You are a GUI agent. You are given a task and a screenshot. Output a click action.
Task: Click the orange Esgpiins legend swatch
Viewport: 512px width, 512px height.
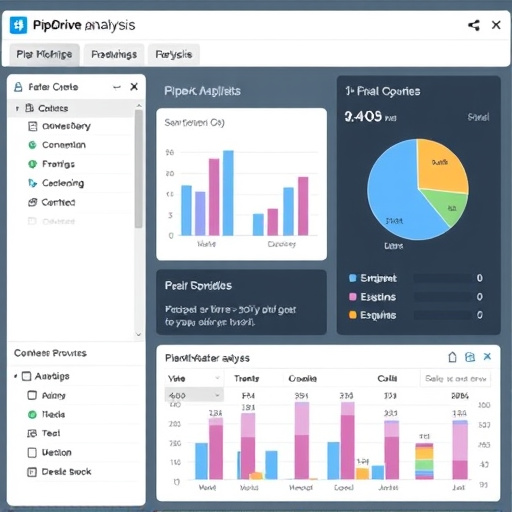click(352, 315)
